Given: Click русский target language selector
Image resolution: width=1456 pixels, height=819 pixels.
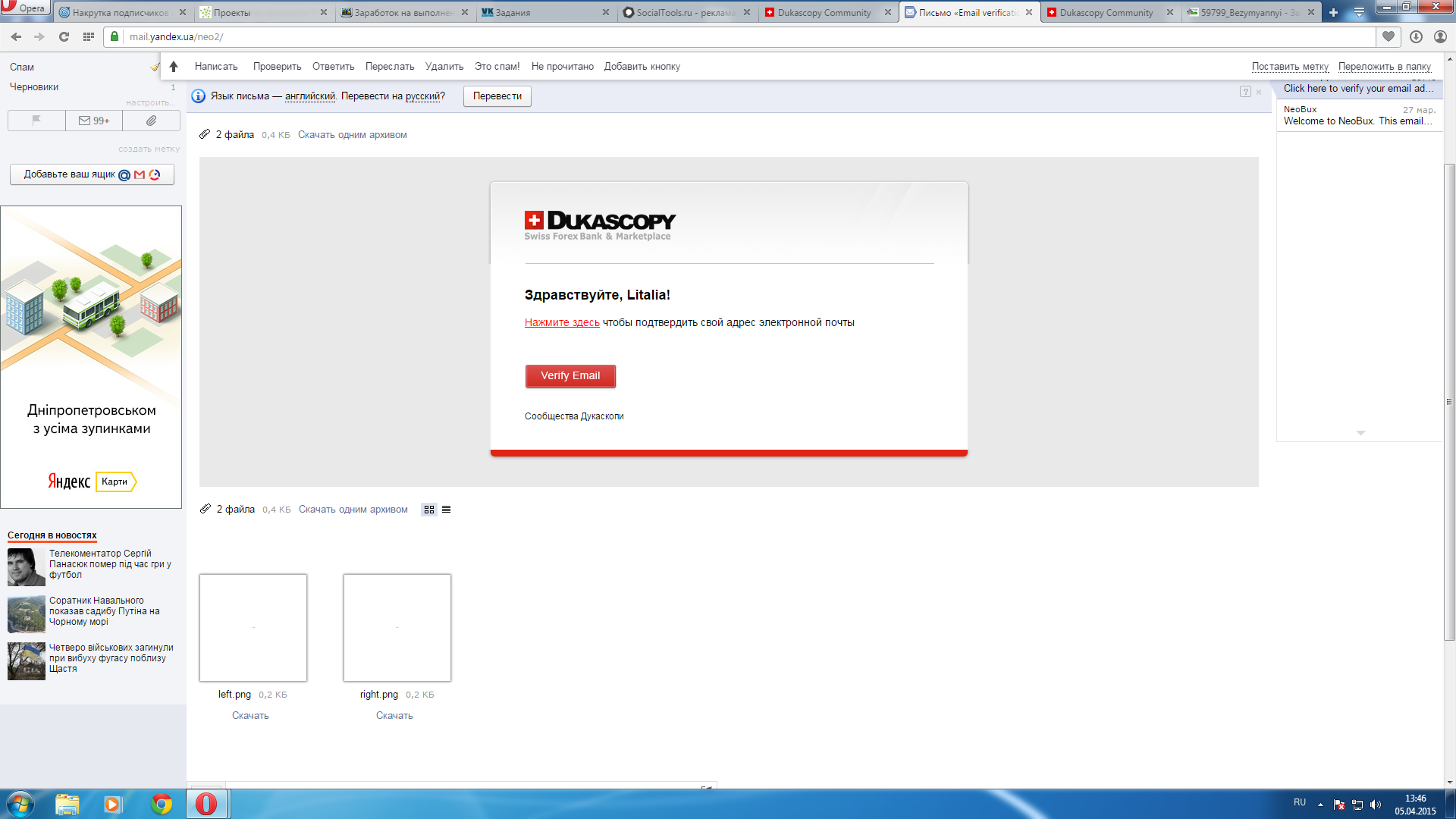Looking at the screenshot, I should 423,96.
